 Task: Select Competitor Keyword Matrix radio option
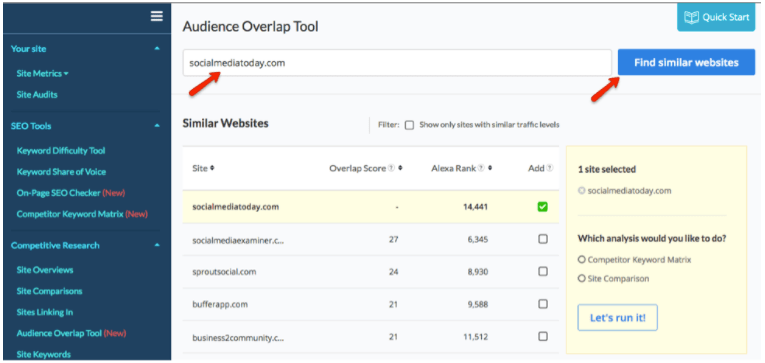click(582, 260)
